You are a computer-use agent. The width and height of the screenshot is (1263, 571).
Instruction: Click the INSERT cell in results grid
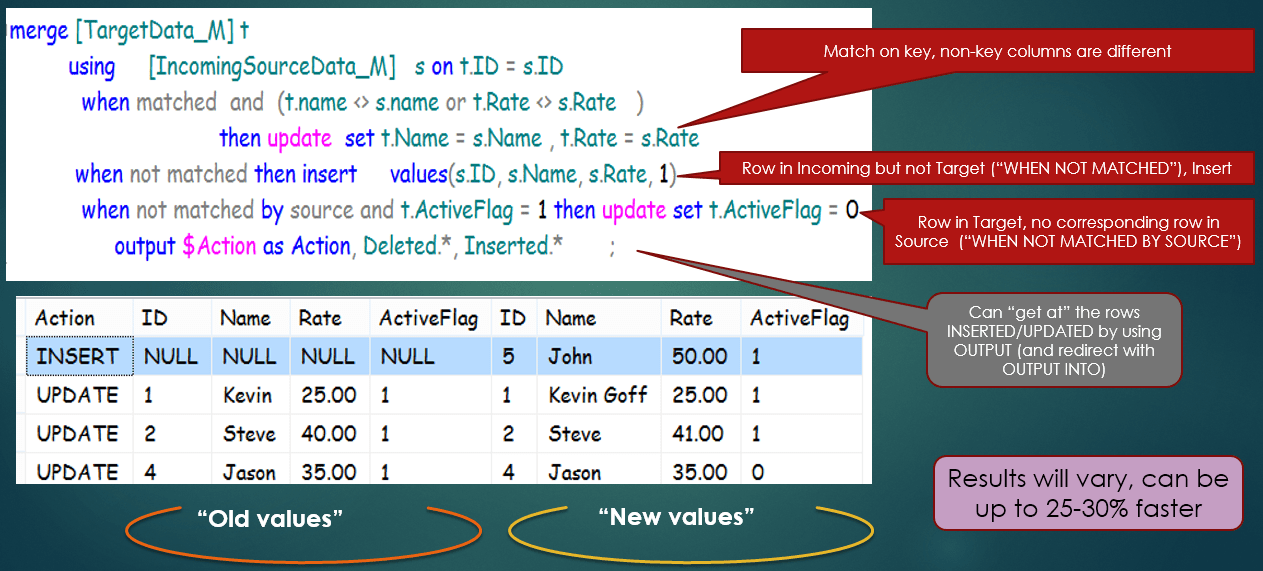tap(79, 356)
